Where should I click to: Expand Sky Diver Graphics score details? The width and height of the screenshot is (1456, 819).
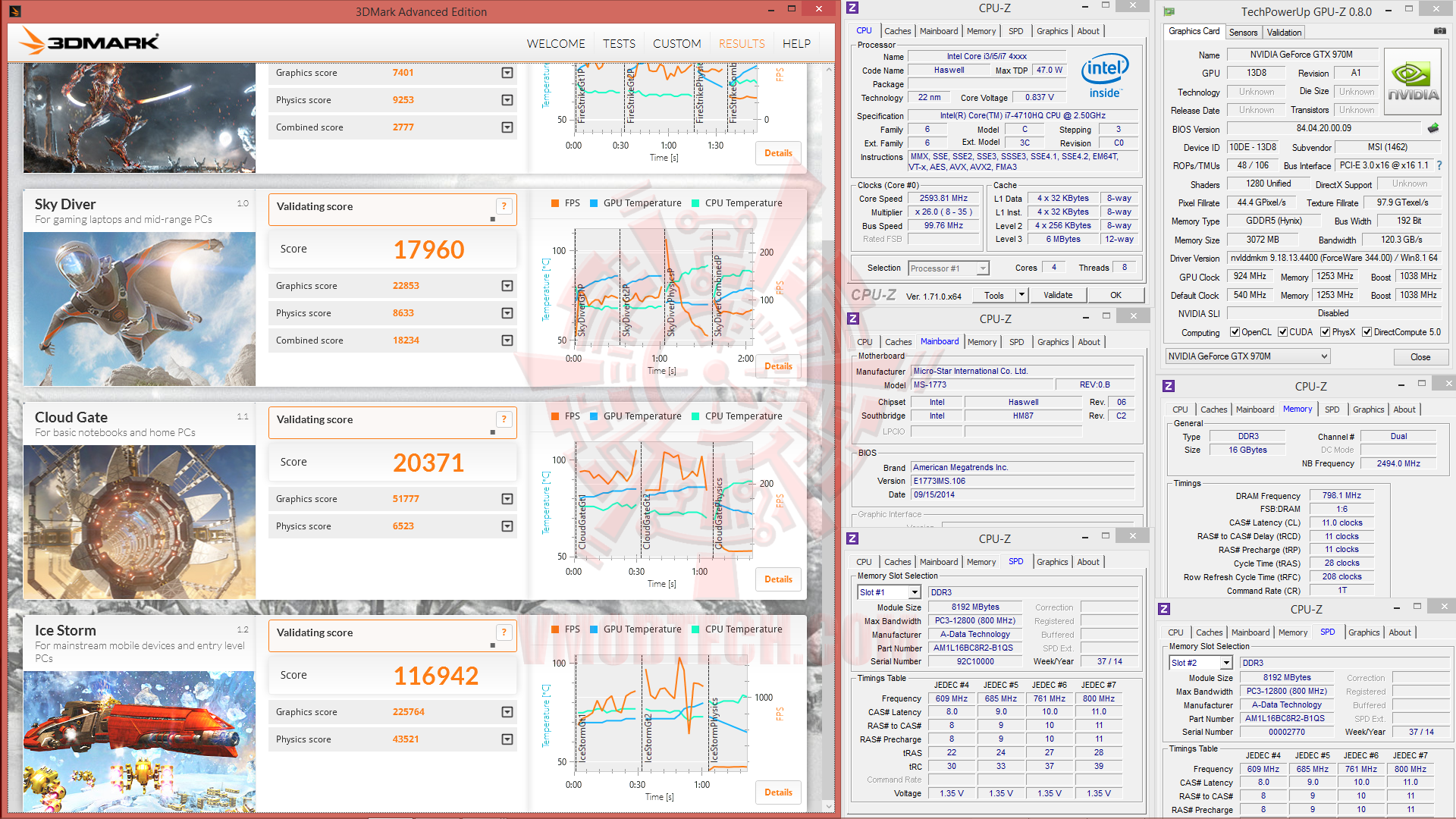click(x=507, y=286)
